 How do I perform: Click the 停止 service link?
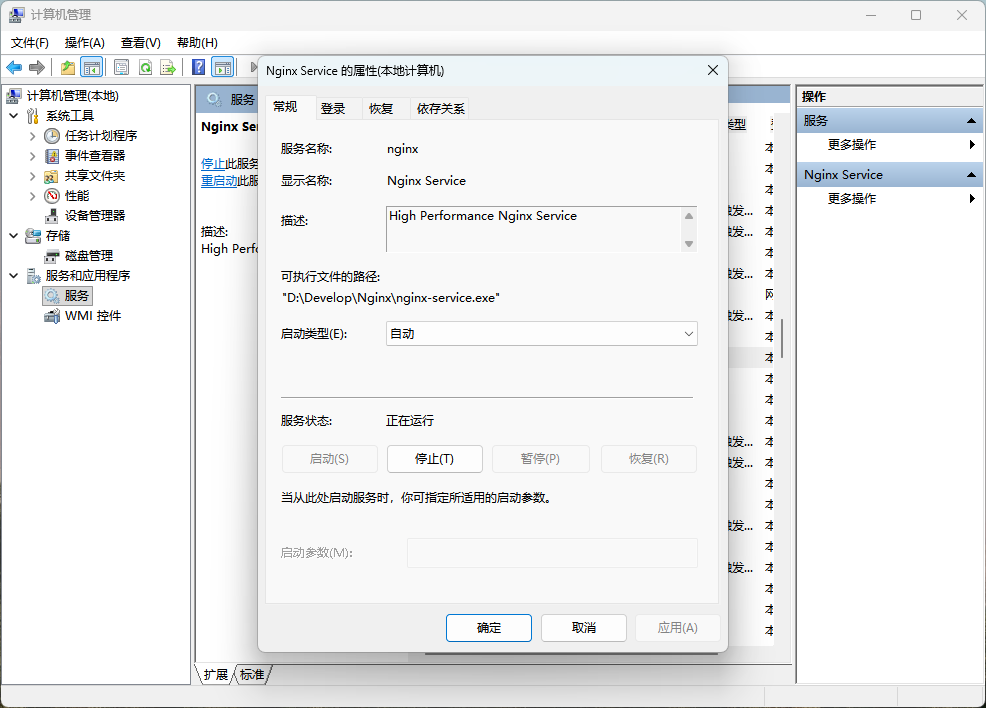pyautogui.click(x=213, y=164)
